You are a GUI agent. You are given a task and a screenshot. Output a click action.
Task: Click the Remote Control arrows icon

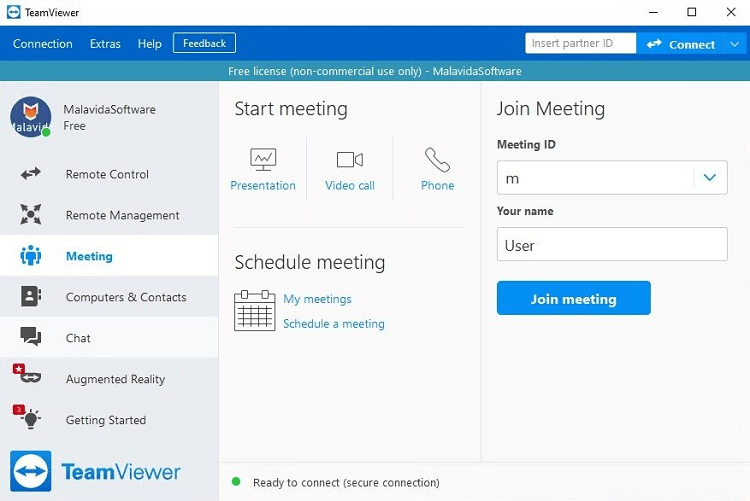click(31, 174)
